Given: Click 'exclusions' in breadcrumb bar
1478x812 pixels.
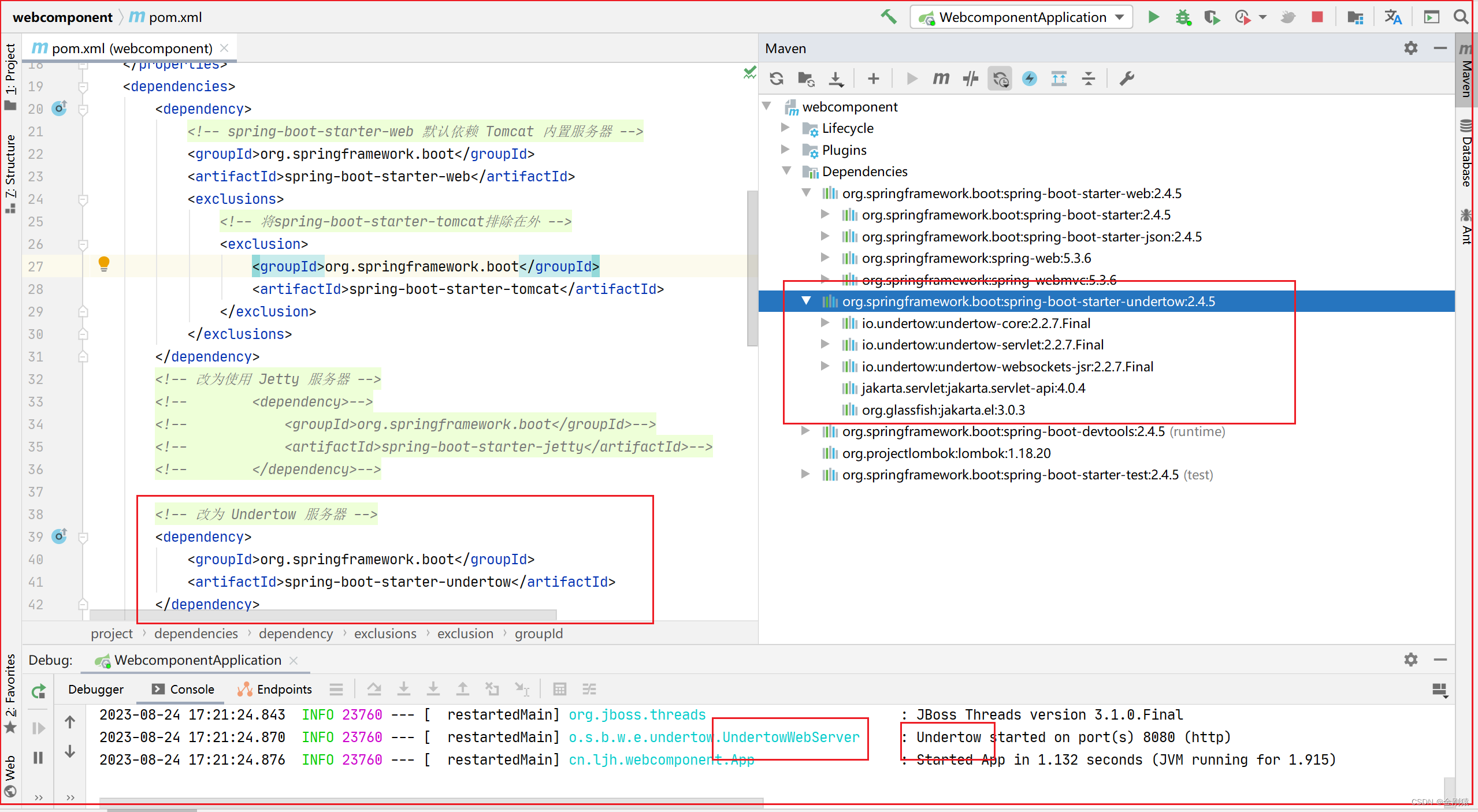Looking at the screenshot, I should (385, 634).
